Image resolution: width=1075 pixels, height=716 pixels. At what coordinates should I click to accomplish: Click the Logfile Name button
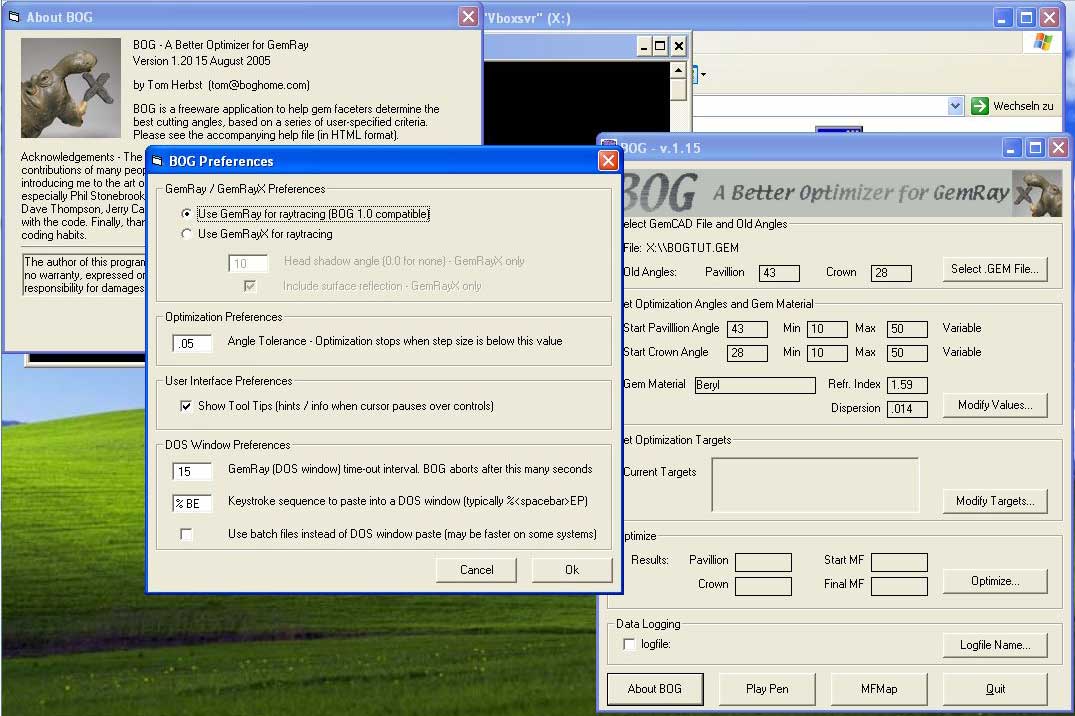point(995,645)
